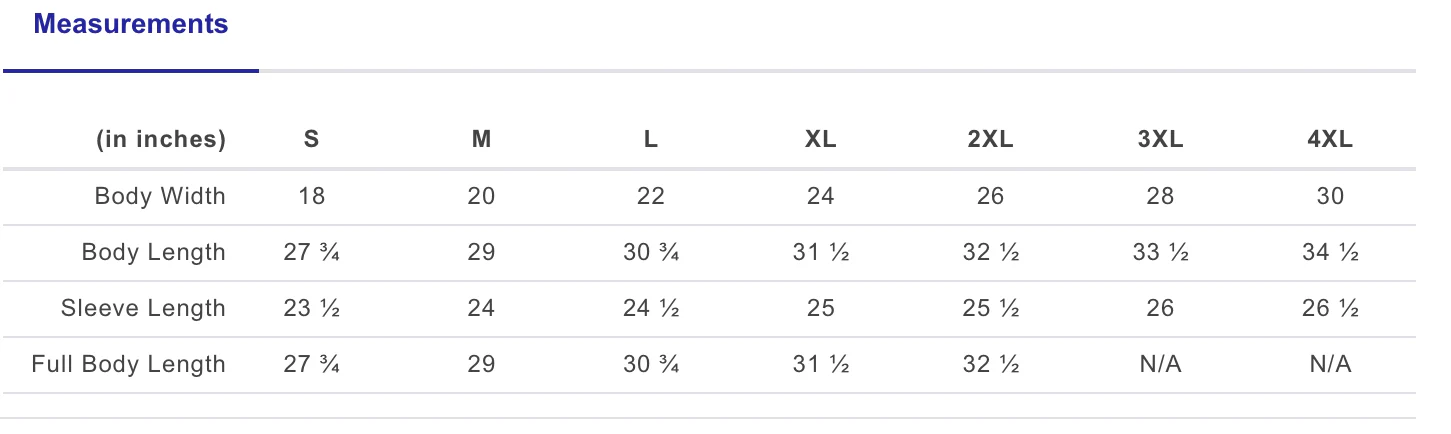Click Body Width value 18 for S

click(312, 196)
